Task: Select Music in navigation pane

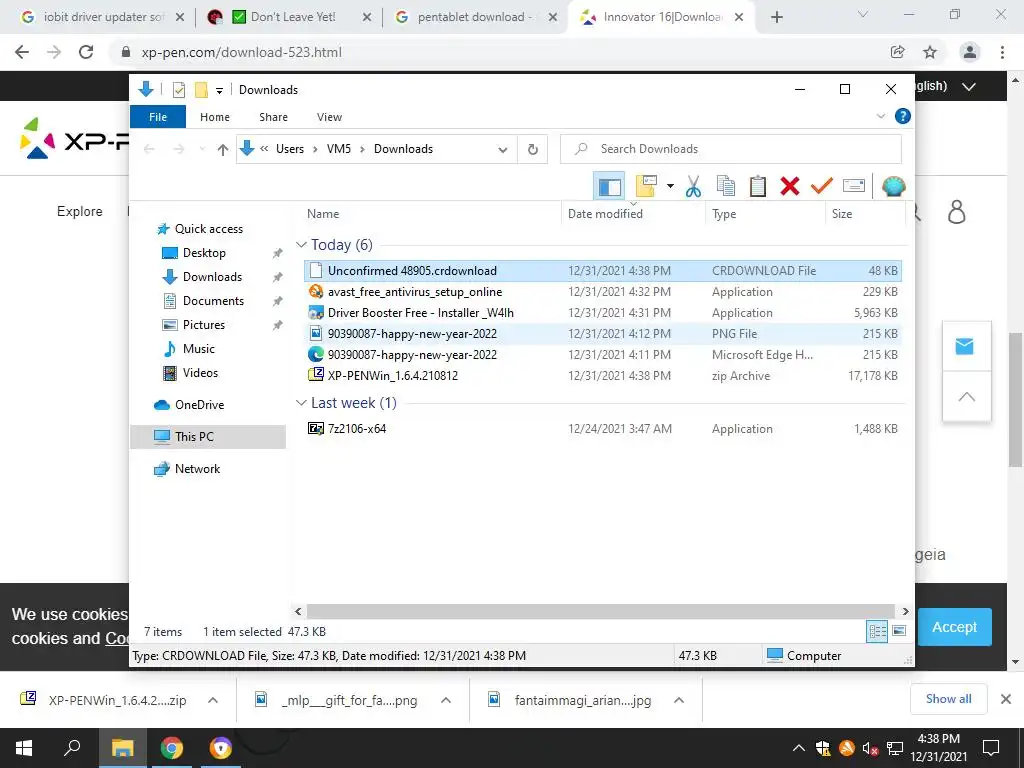Action: (x=199, y=349)
